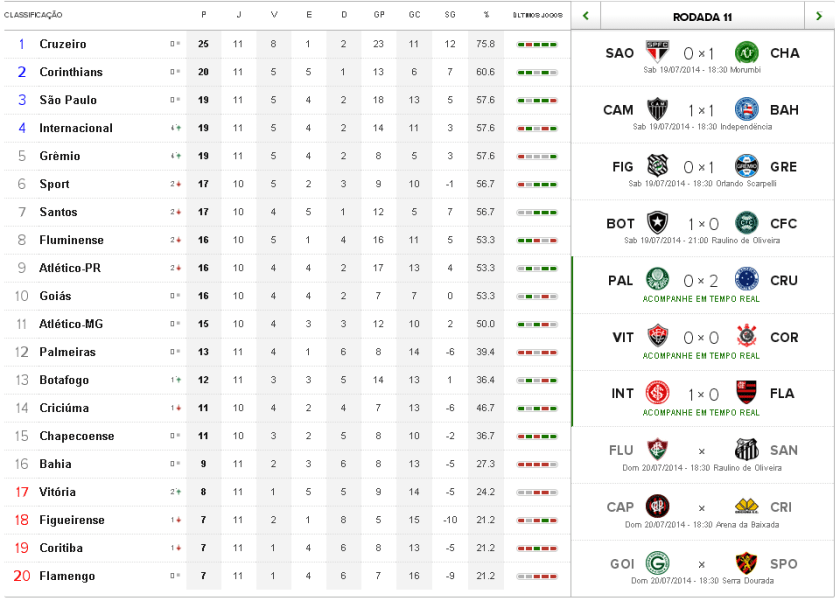Click the Flamengo crest in INT match

(746, 392)
